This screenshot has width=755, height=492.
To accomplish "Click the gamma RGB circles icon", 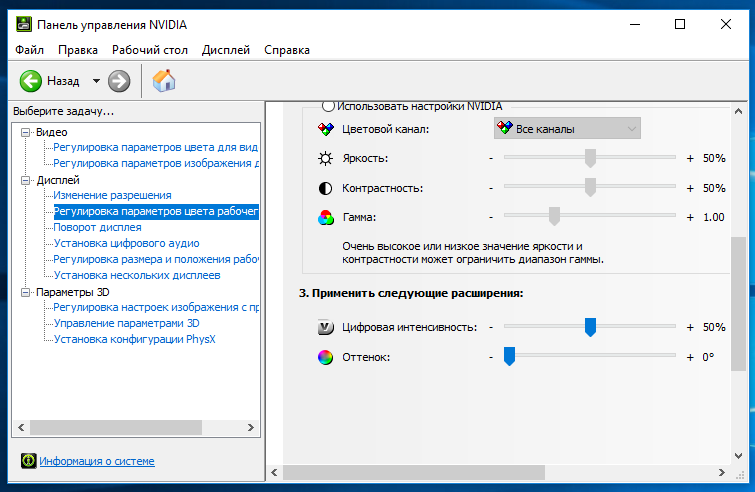I will (325, 218).
